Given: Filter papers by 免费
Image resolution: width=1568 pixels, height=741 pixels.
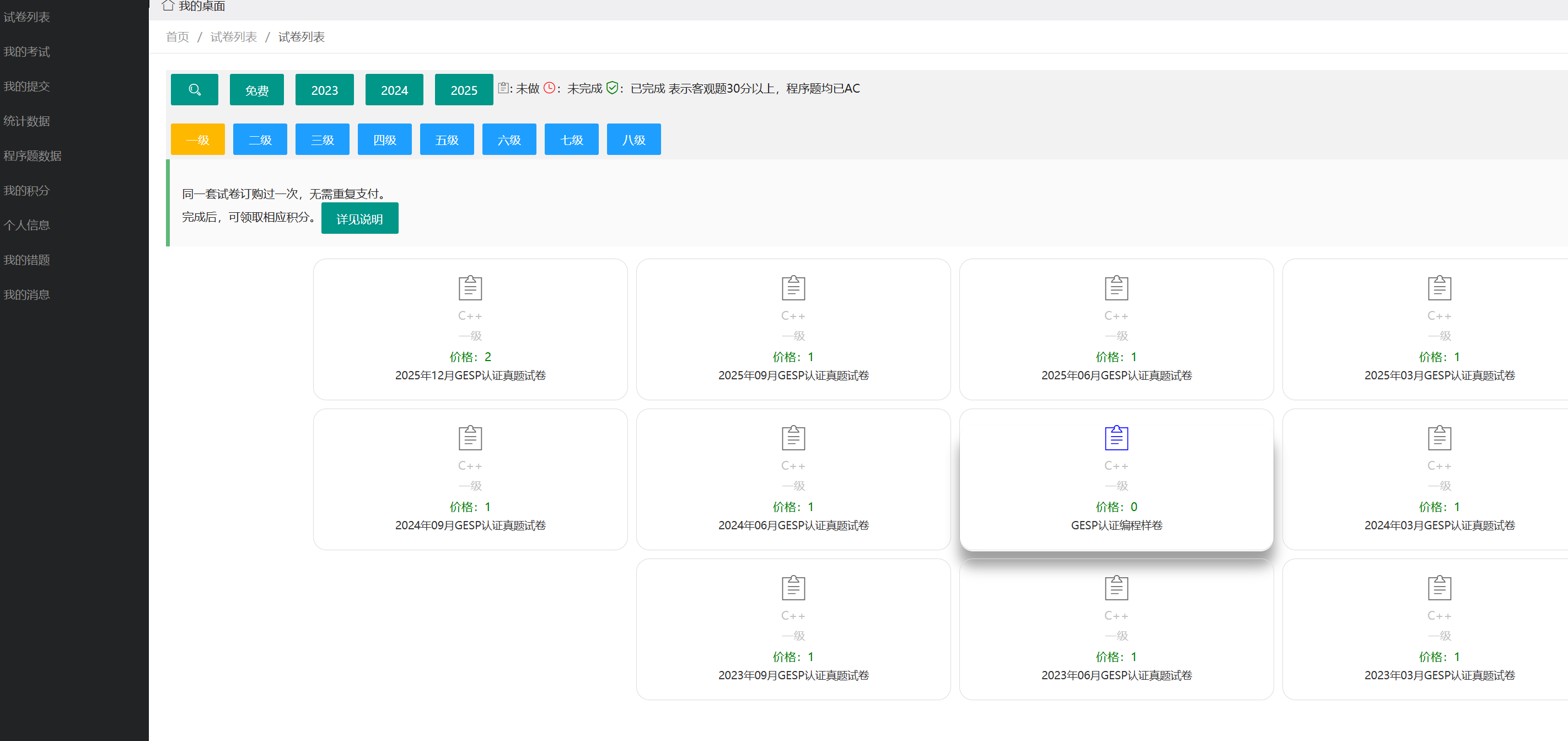Looking at the screenshot, I should (256, 89).
